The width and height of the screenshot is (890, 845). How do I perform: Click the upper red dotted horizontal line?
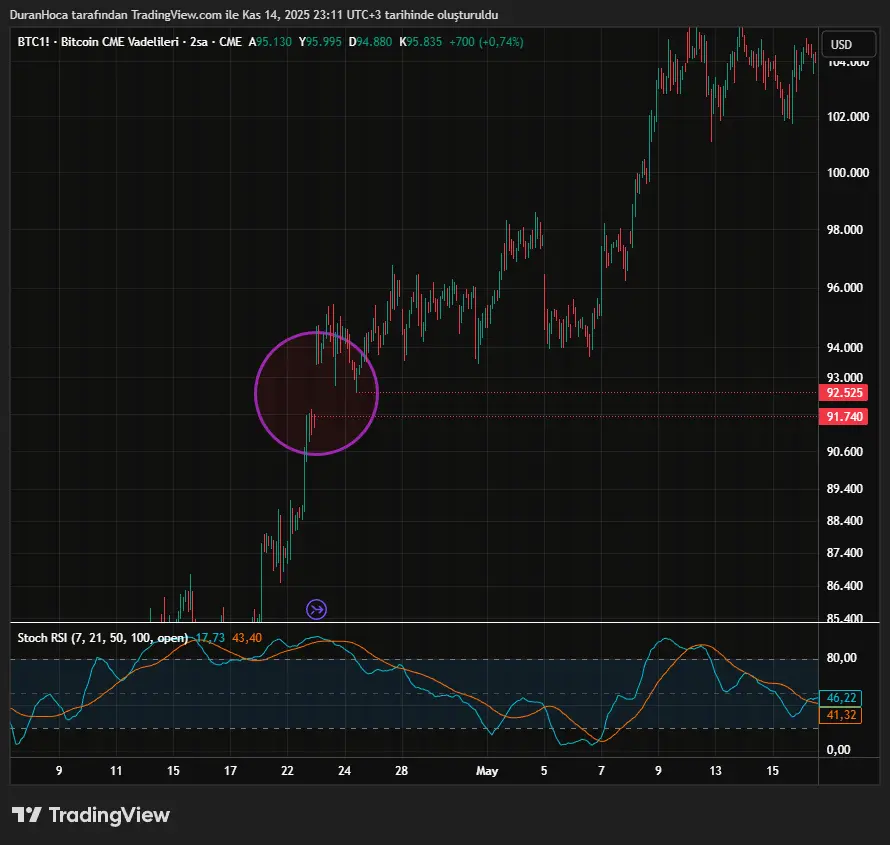tap(600, 392)
